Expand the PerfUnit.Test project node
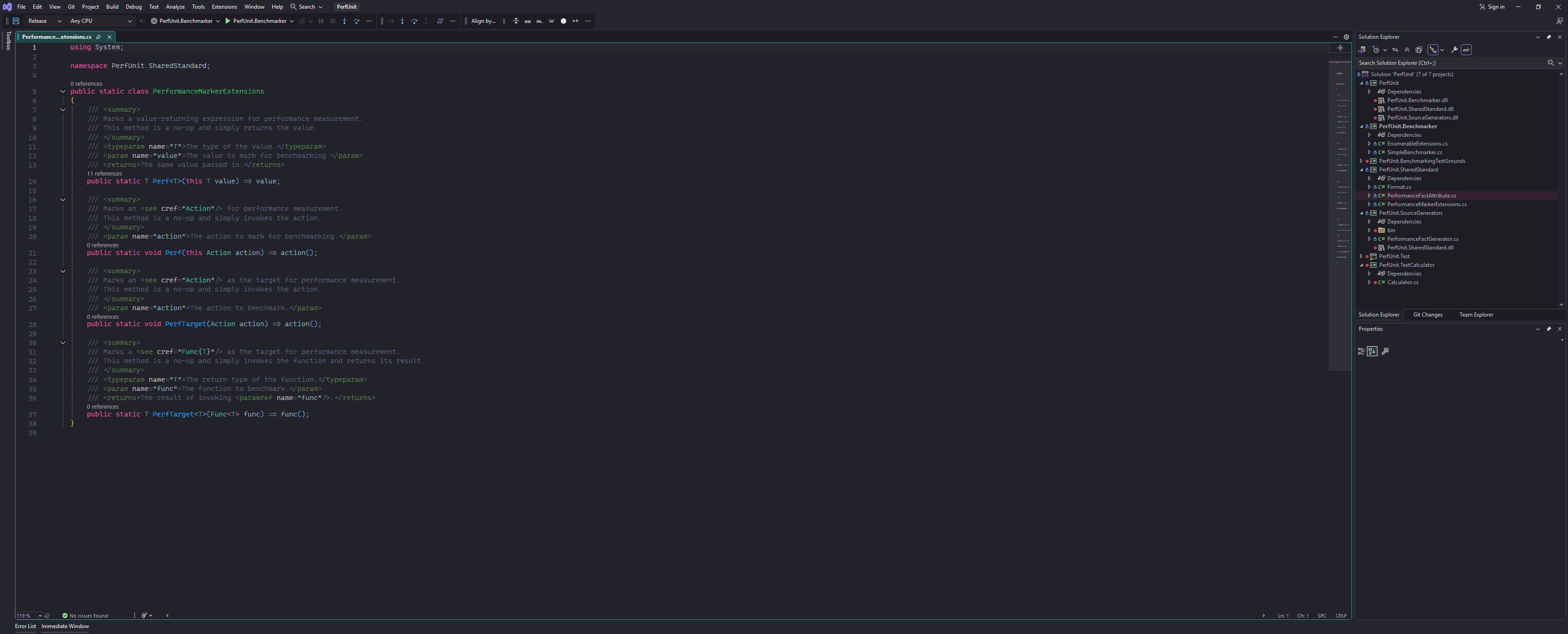The width and height of the screenshot is (1568, 634). [1361, 256]
